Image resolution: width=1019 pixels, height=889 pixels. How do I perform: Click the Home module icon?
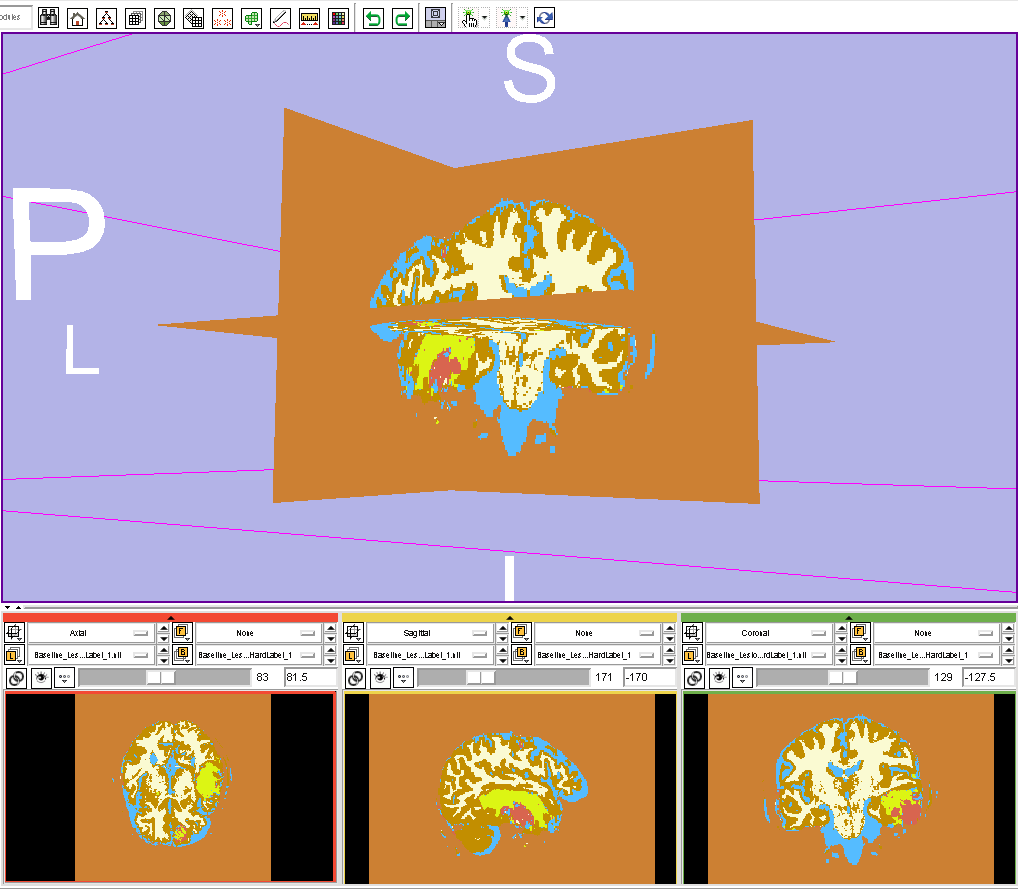pyautogui.click(x=76, y=18)
